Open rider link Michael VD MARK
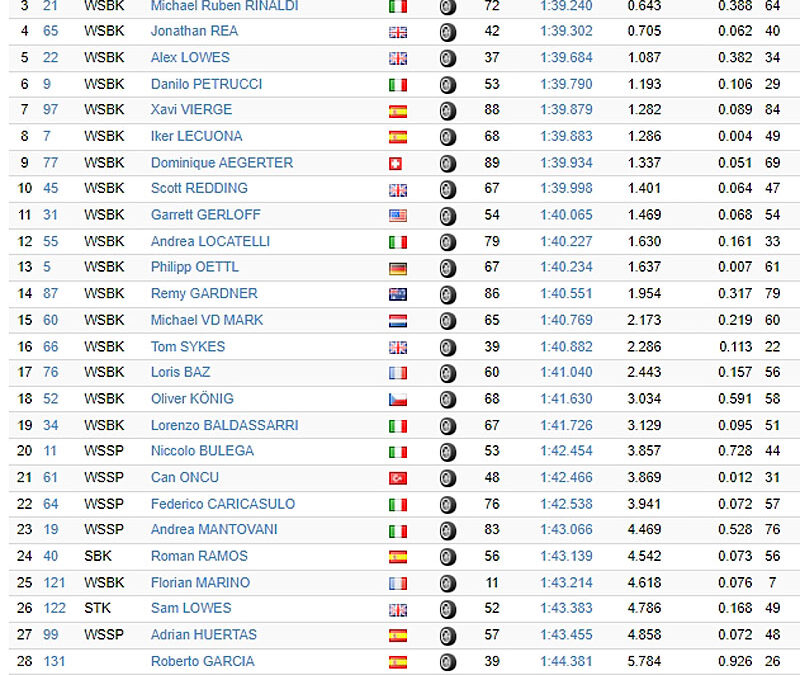Screen dimensions: 800x675 click(207, 320)
